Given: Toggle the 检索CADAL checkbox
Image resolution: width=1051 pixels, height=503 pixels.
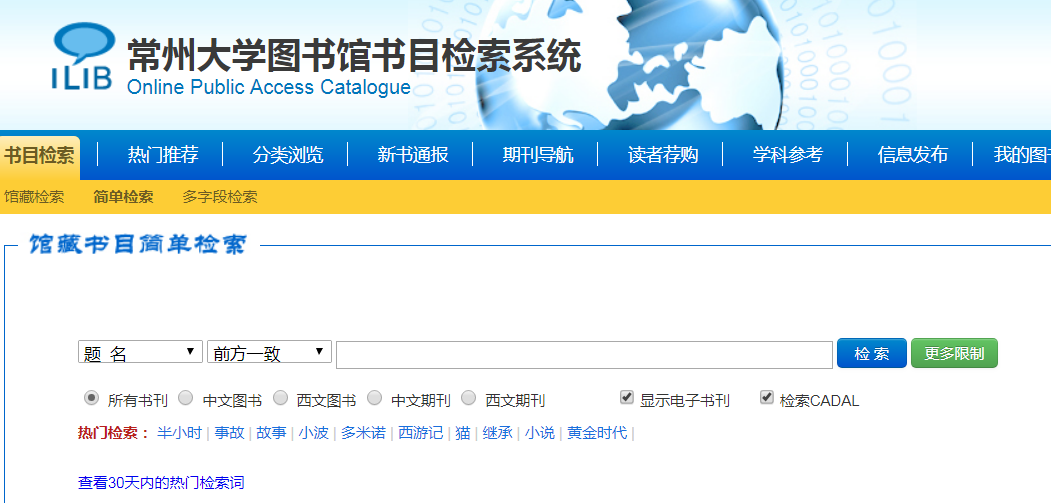Looking at the screenshot, I should click(x=767, y=398).
